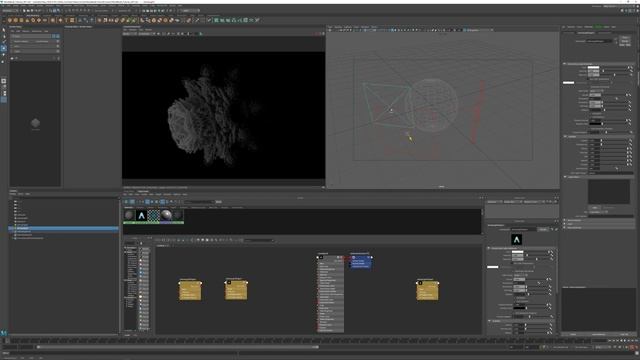Click the sphere wireframe in the viewport

tap(433, 105)
